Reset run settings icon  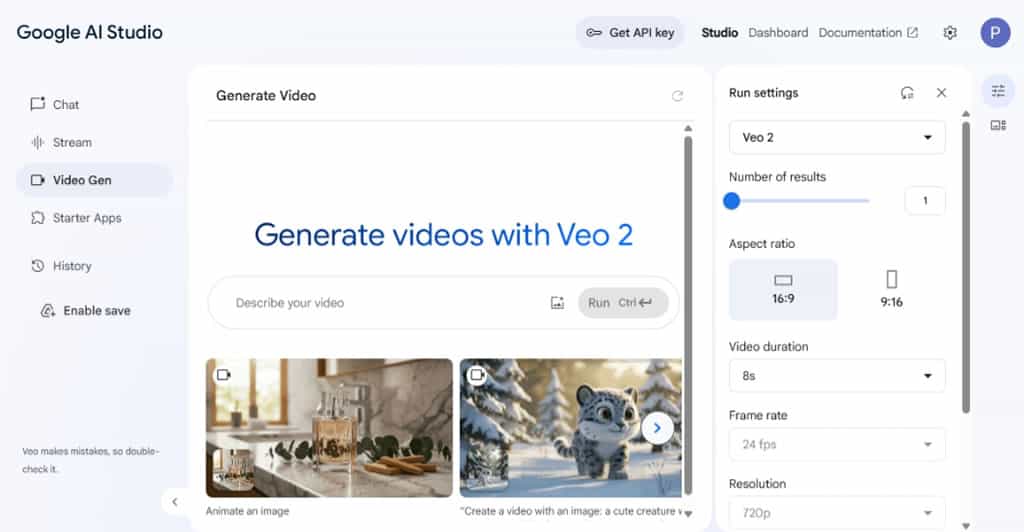[x=907, y=93]
